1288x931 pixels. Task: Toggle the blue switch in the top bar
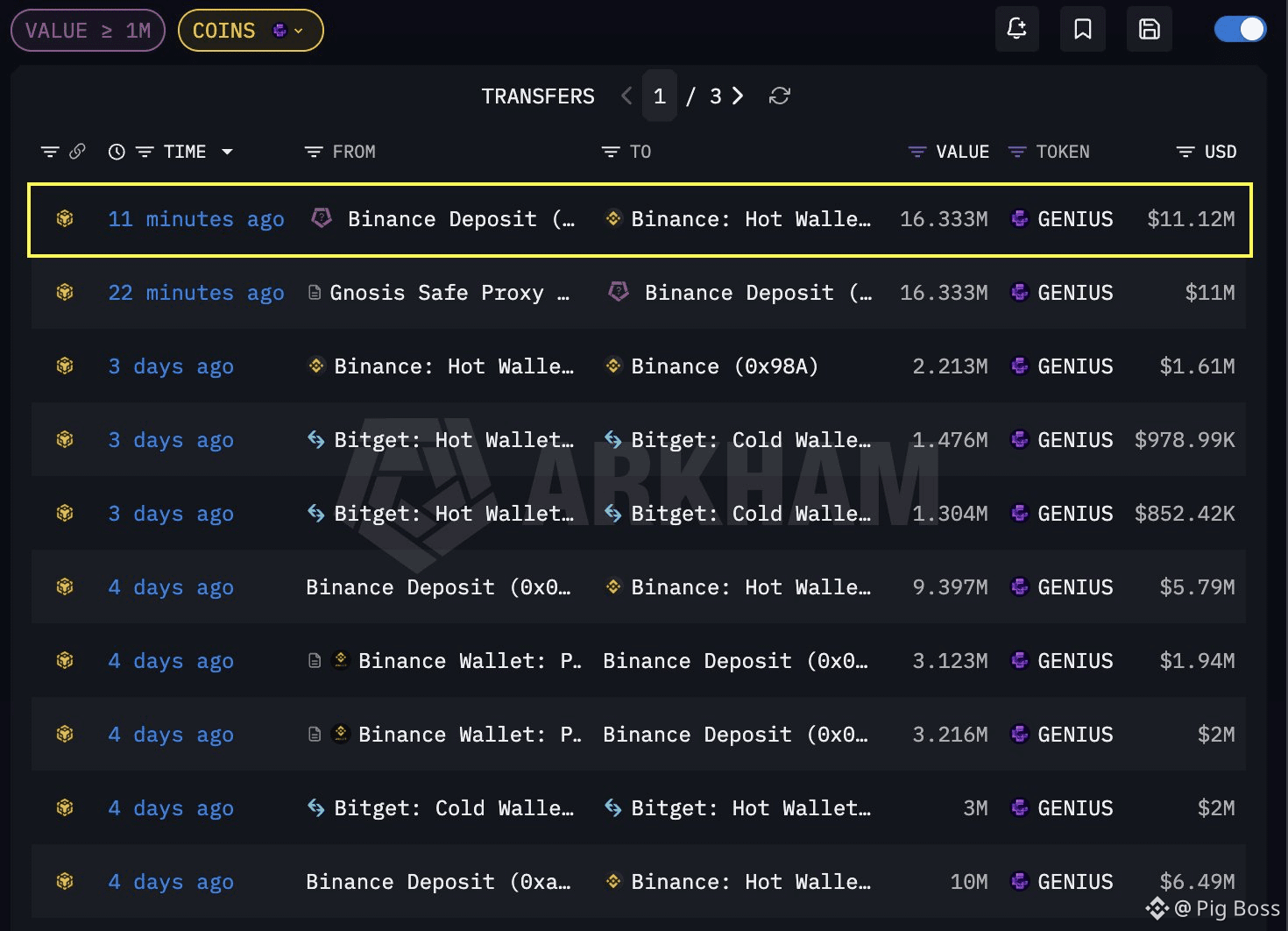point(1240,29)
